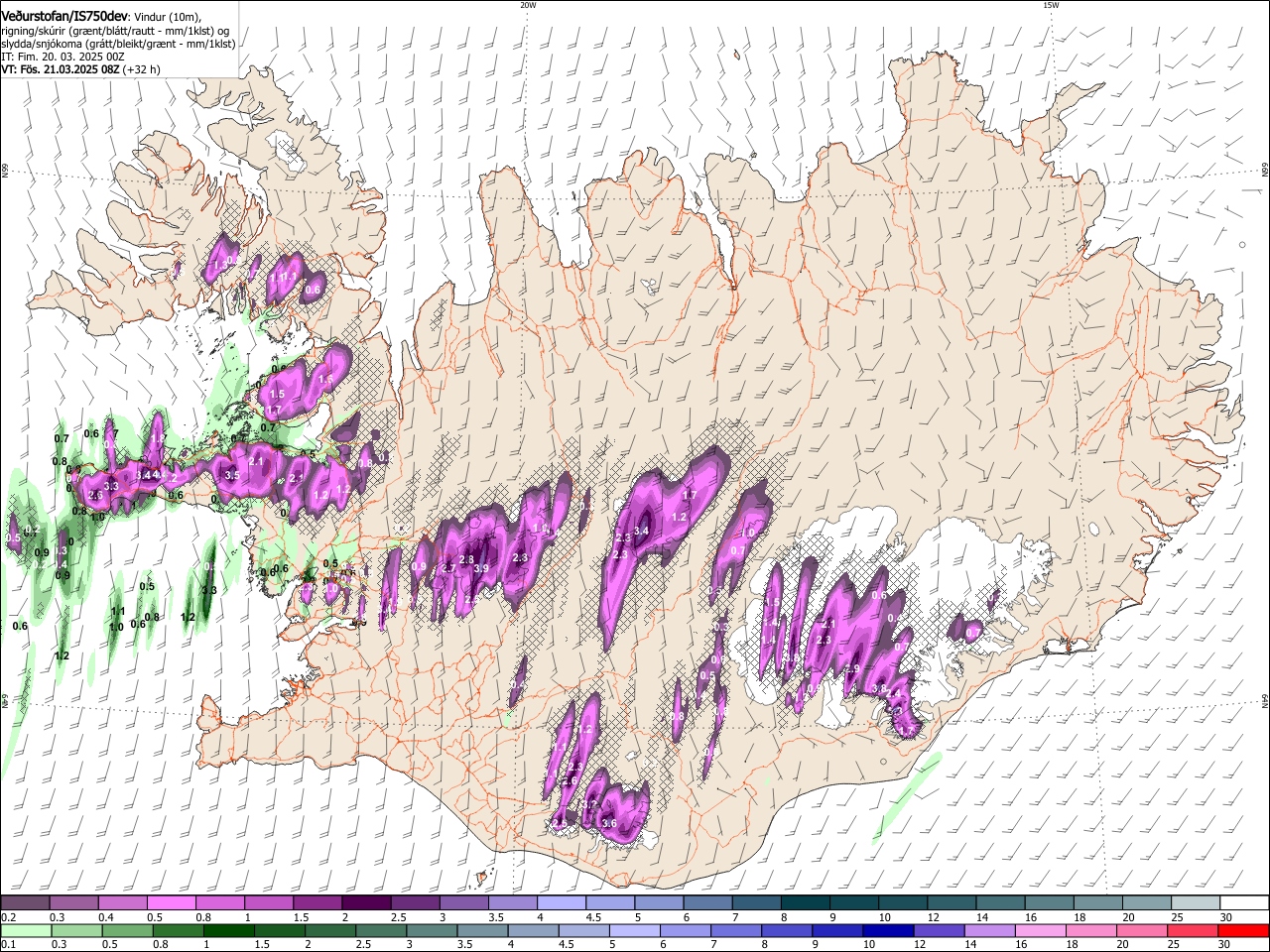Click the 2.8 snowfall value on the map

[467, 560]
